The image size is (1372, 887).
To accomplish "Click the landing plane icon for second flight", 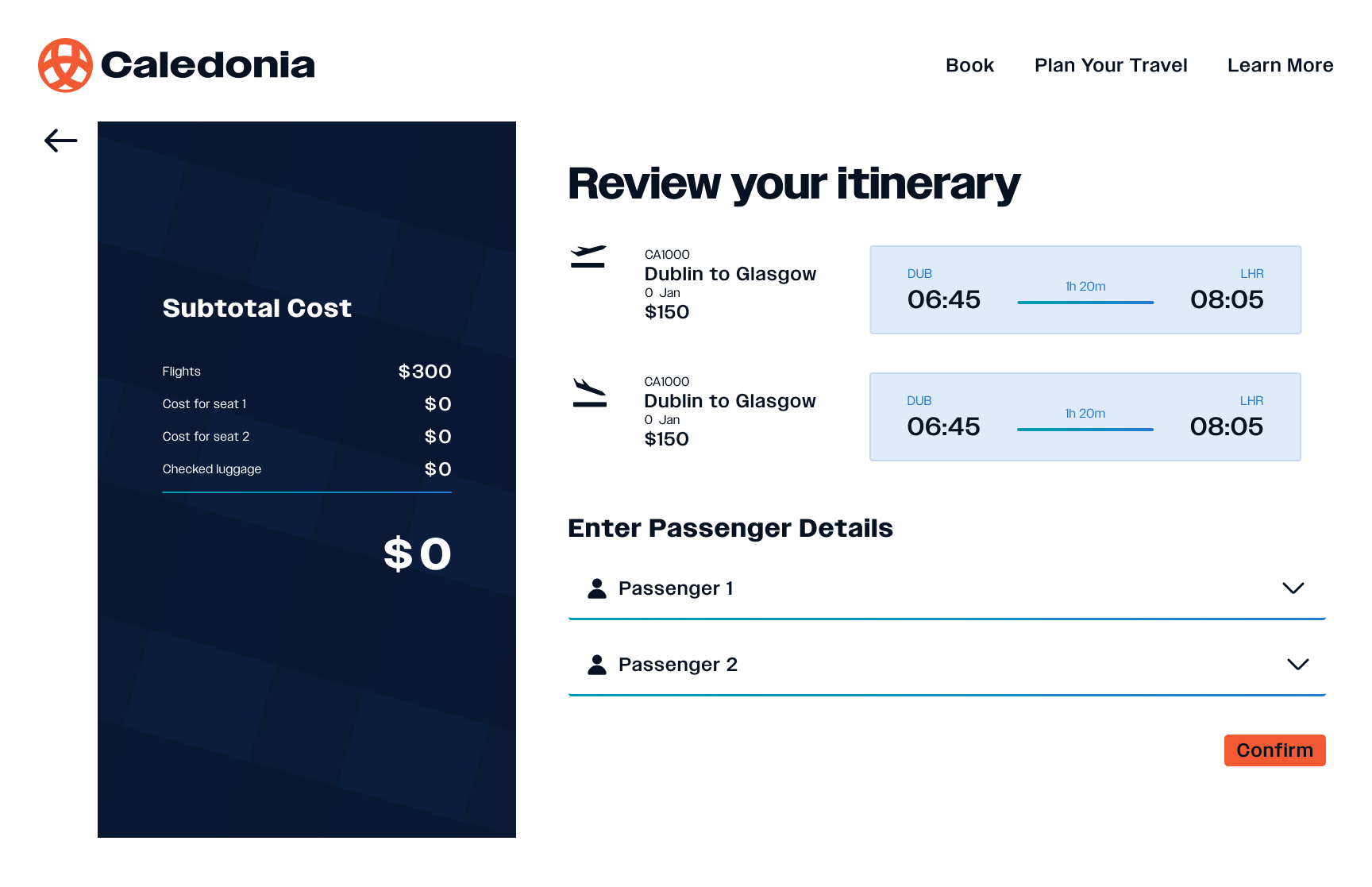I will 590,393.
